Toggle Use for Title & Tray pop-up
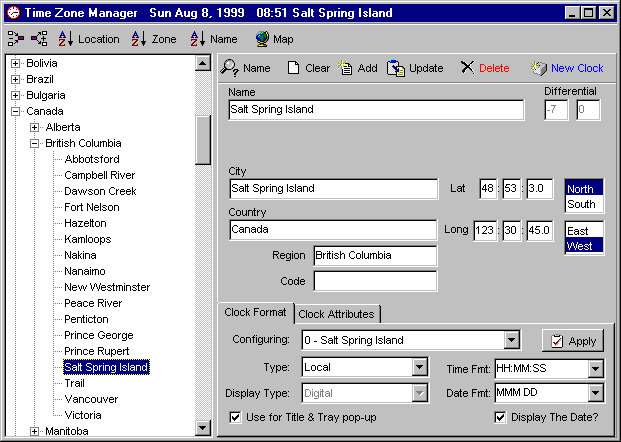The width and height of the screenshot is (621, 442). (x=235, y=417)
